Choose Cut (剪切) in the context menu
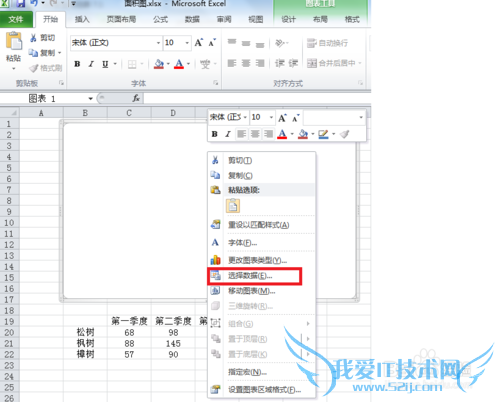Image resolution: width=500 pixels, height=402 pixels. click(262, 160)
